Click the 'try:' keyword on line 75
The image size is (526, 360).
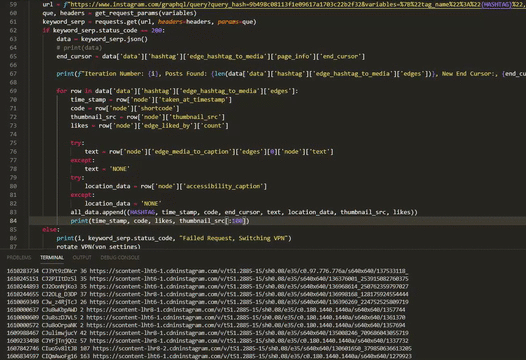click(x=77, y=143)
